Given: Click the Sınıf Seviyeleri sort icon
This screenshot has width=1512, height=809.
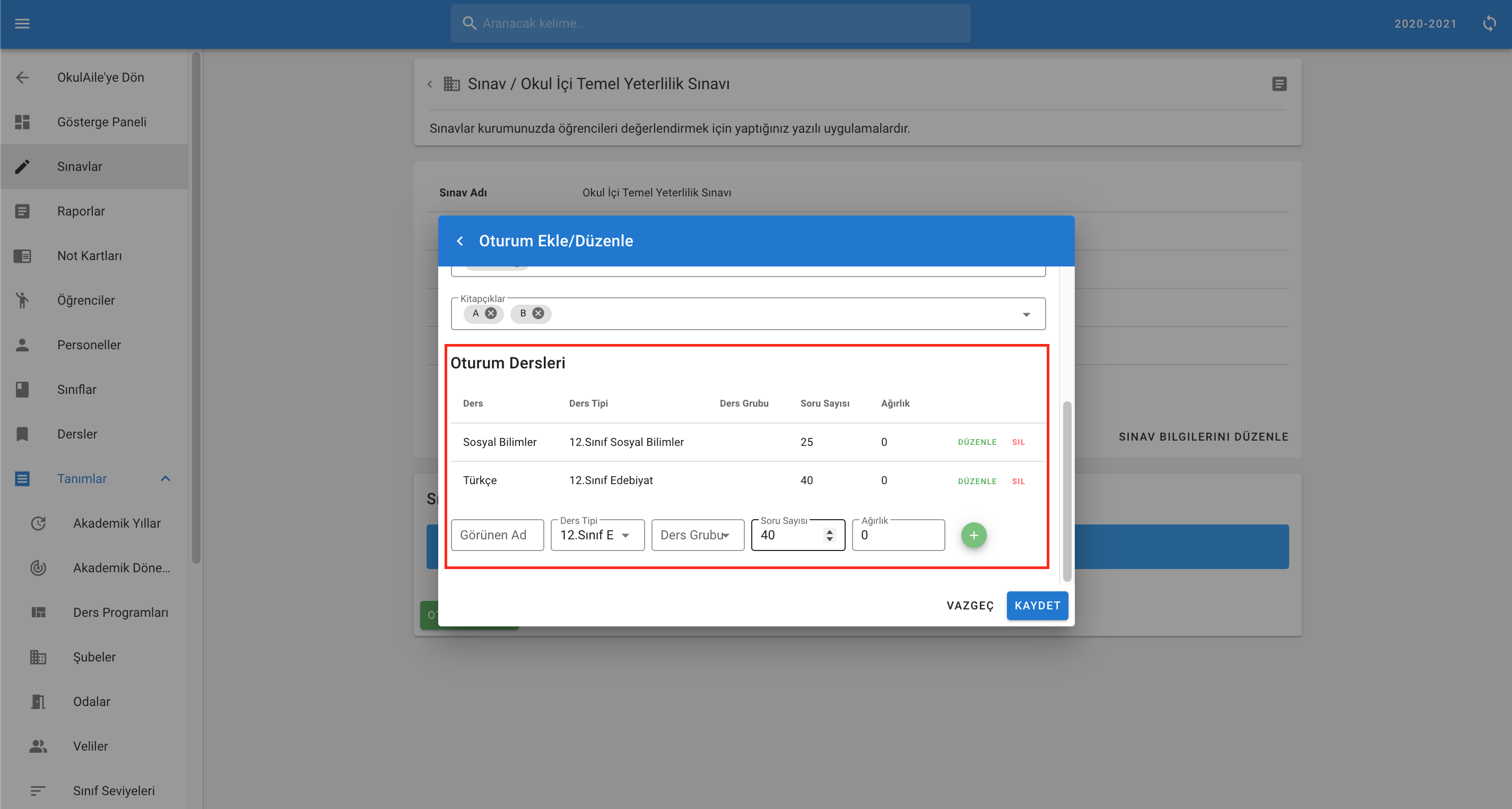Looking at the screenshot, I should pos(38,791).
